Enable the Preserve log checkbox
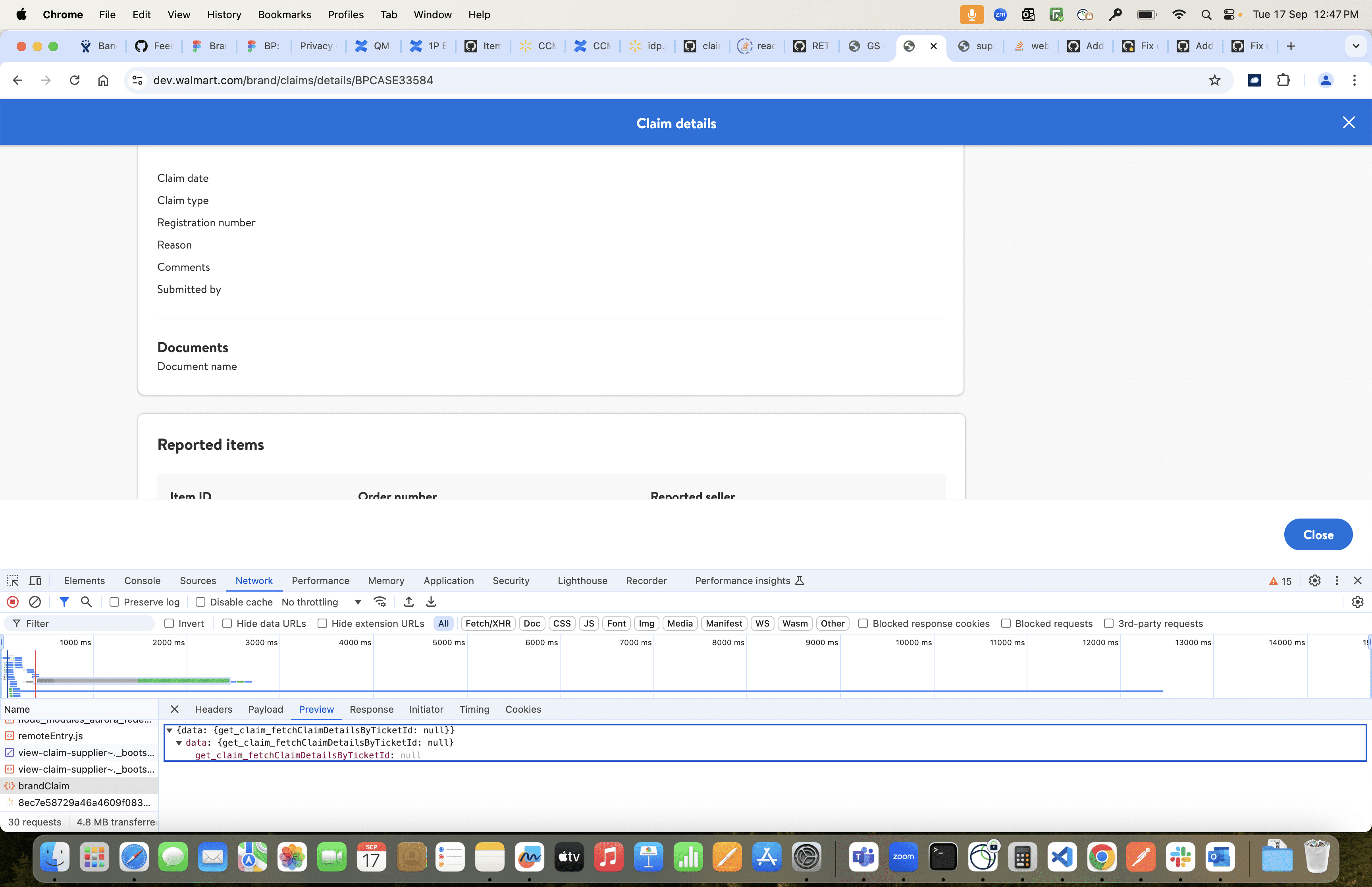Image resolution: width=1372 pixels, height=887 pixels. point(115,602)
